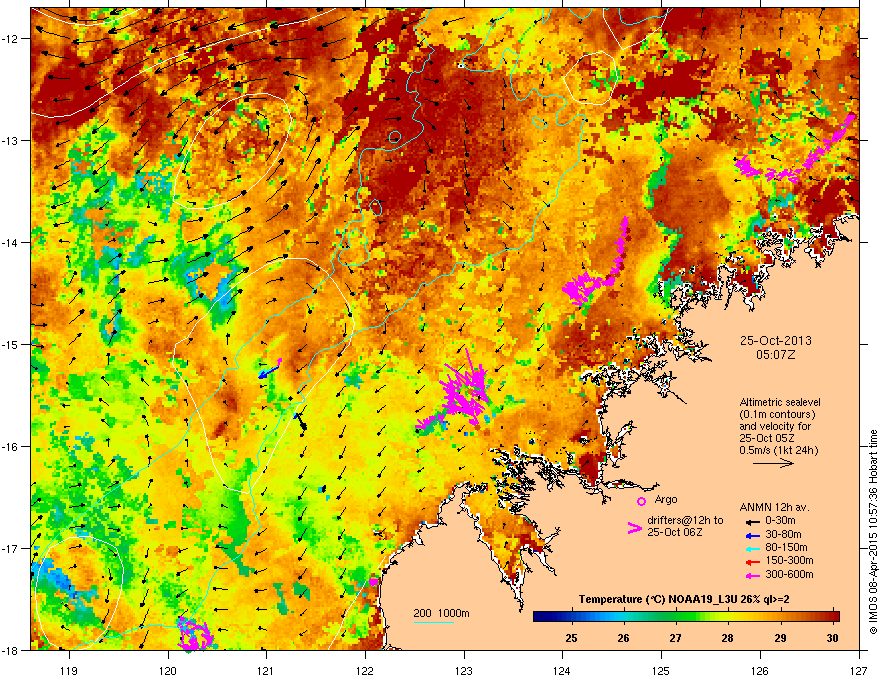Click the magenta Argo circle legend marker
This screenshot has height=680, width=880.
pos(641,501)
